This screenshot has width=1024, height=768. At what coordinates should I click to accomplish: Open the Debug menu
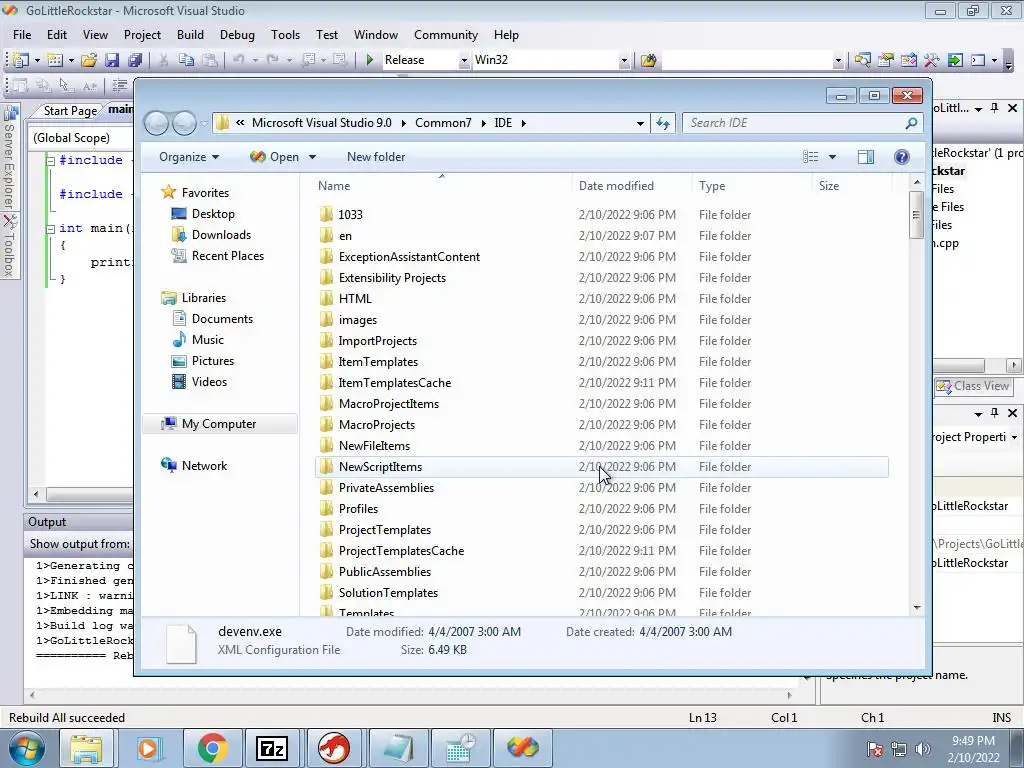[x=237, y=35]
